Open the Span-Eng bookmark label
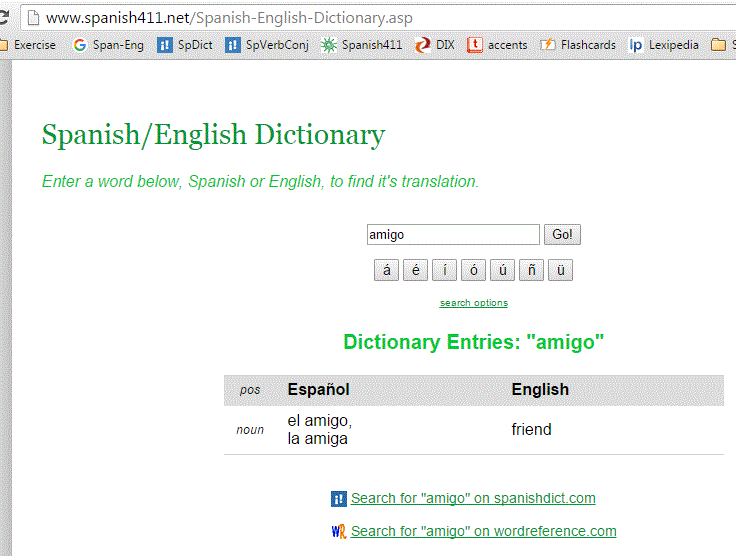736x556 pixels. (x=118, y=45)
